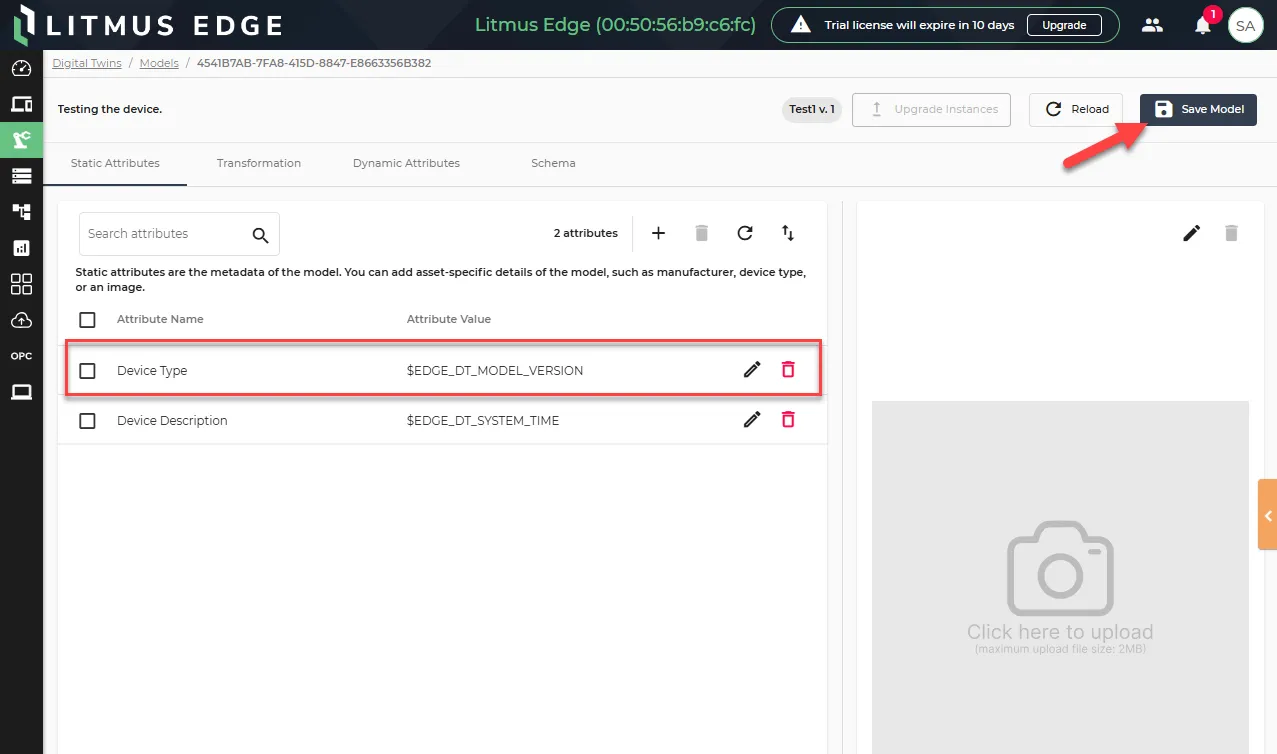Open the Schema tab
The height and width of the screenshot is (754, 1277).
(x=553, y=164)
